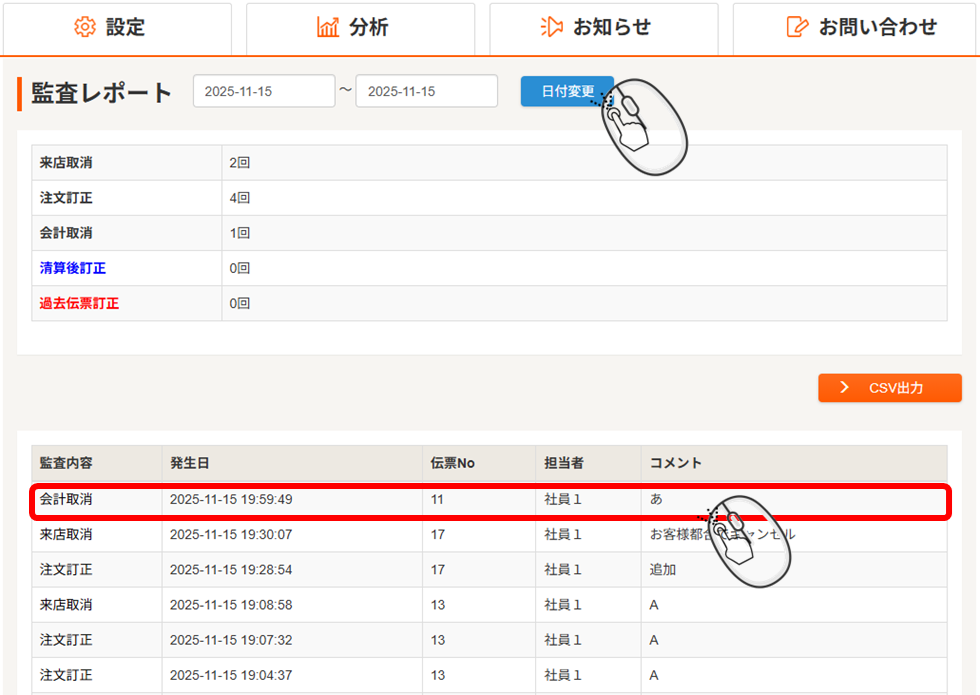Screen dimensions: 980x695
Task: Export report with CSV出力 button
Action: coord(889,388)
